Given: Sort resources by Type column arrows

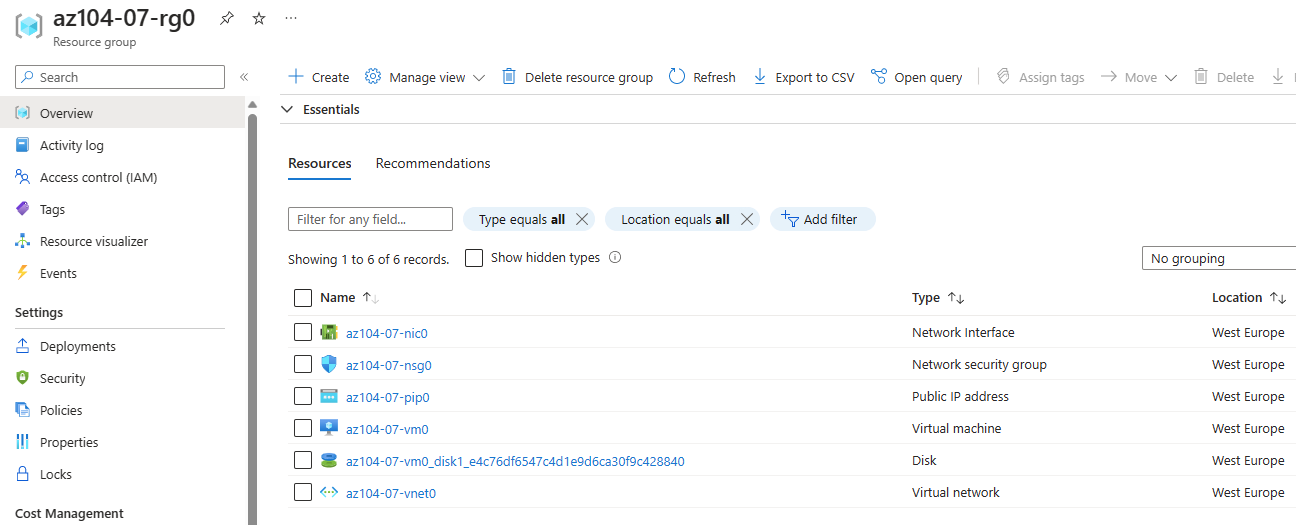Looking at the screenshot, I should pos(956,298).
